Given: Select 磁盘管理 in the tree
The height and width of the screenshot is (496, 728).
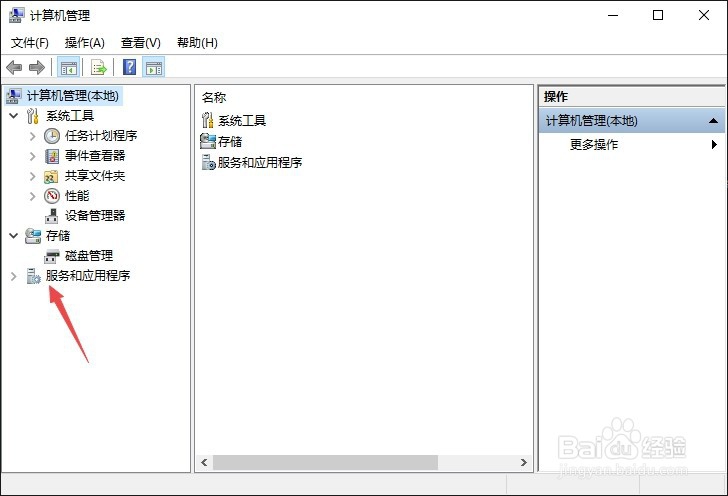Looking at the screenshot, I should click(89, 255).
